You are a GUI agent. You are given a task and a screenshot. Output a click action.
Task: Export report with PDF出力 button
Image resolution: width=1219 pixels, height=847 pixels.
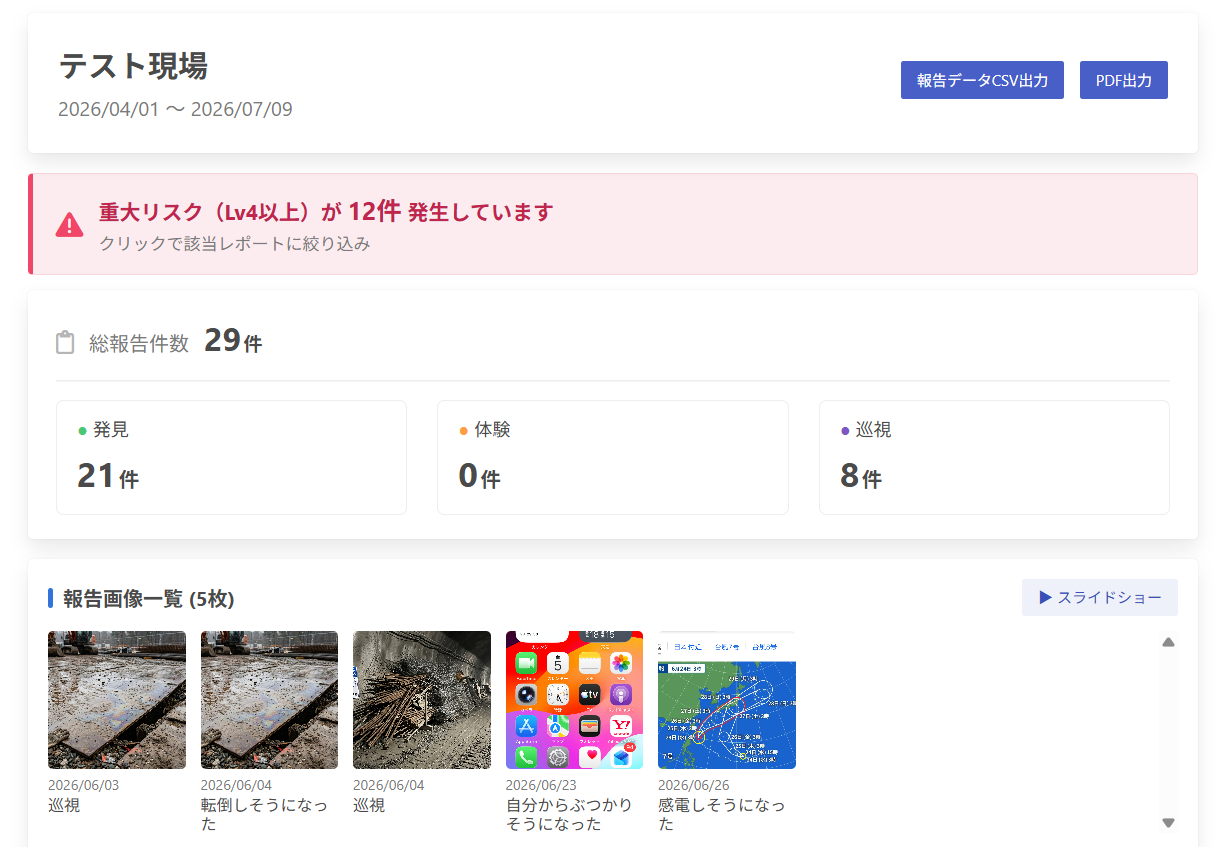(1123, 80)
